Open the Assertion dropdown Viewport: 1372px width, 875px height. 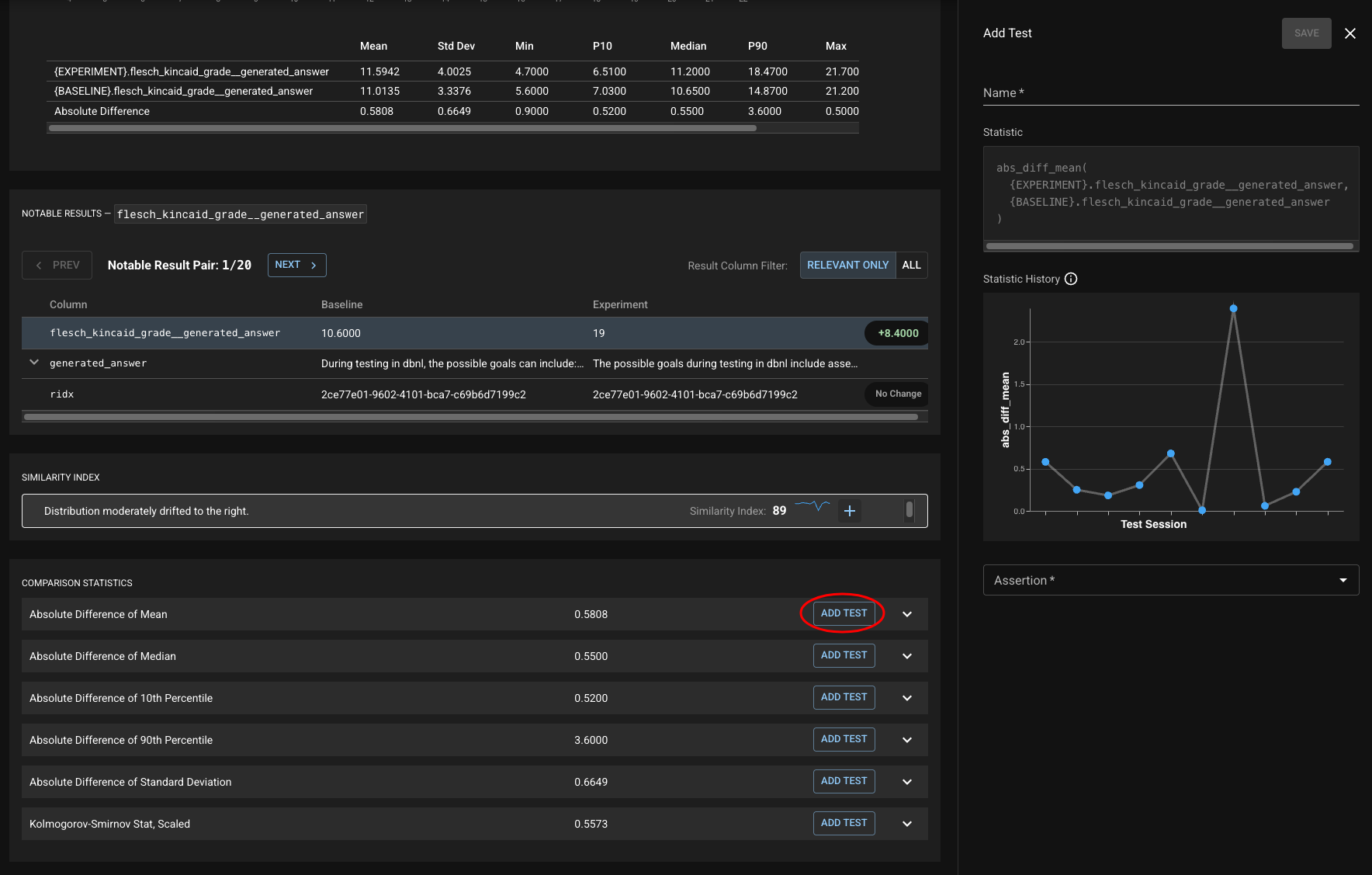click(1170, 580)
